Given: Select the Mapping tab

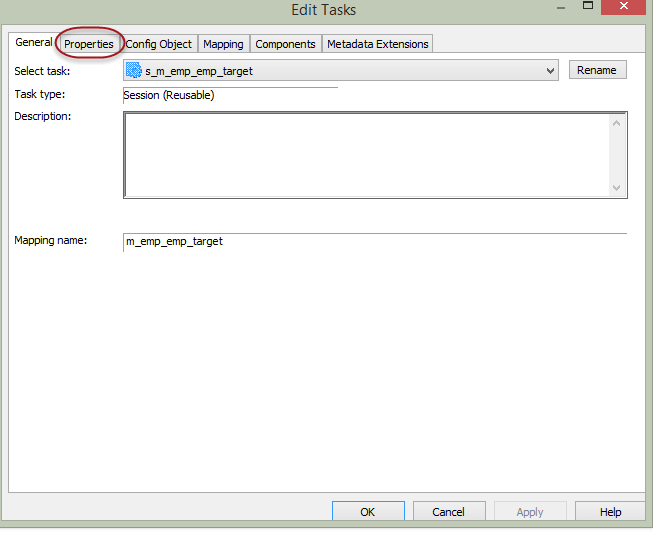Looking at the screenshot, I should [223, 44].
